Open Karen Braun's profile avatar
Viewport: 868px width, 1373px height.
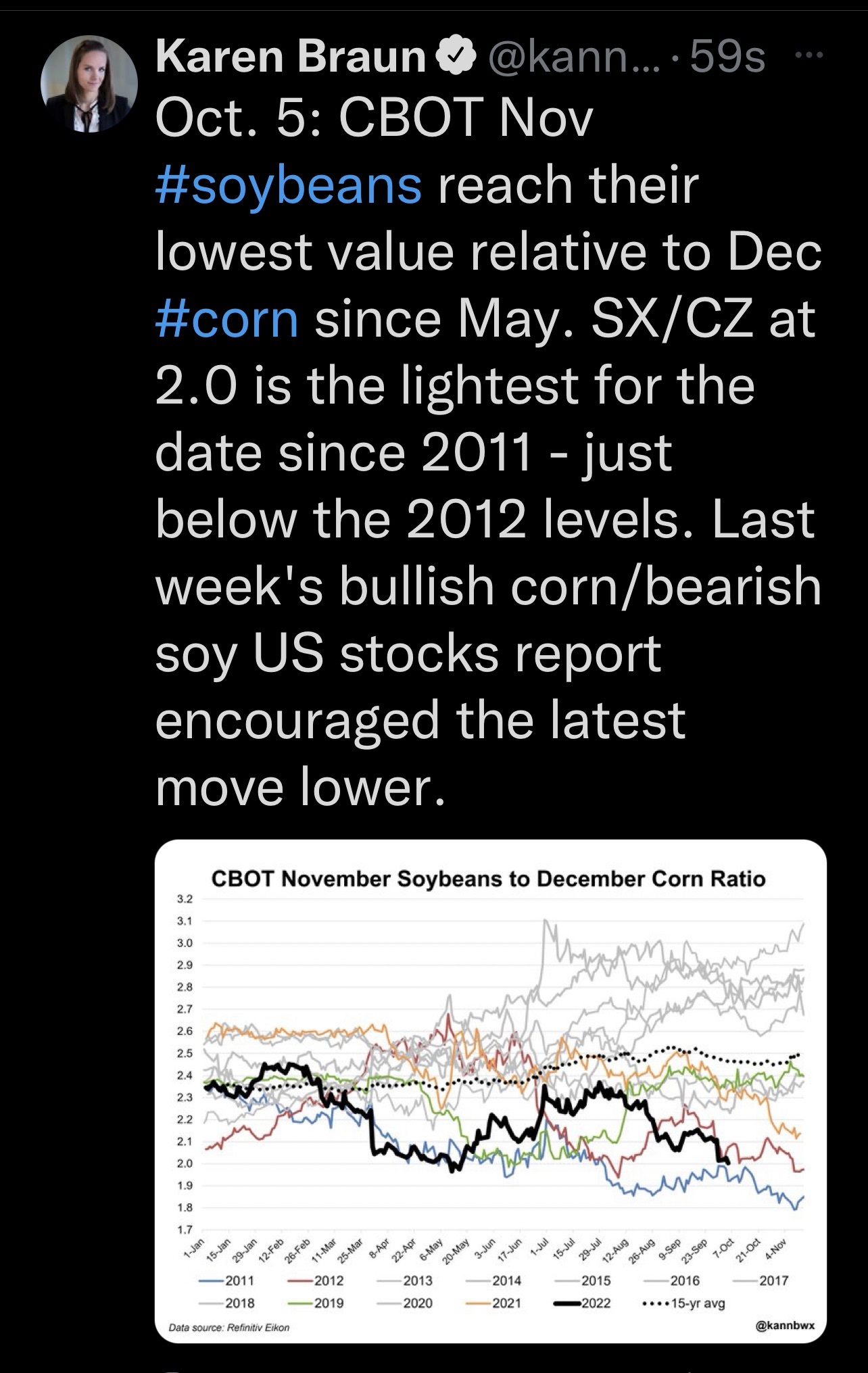89,84
